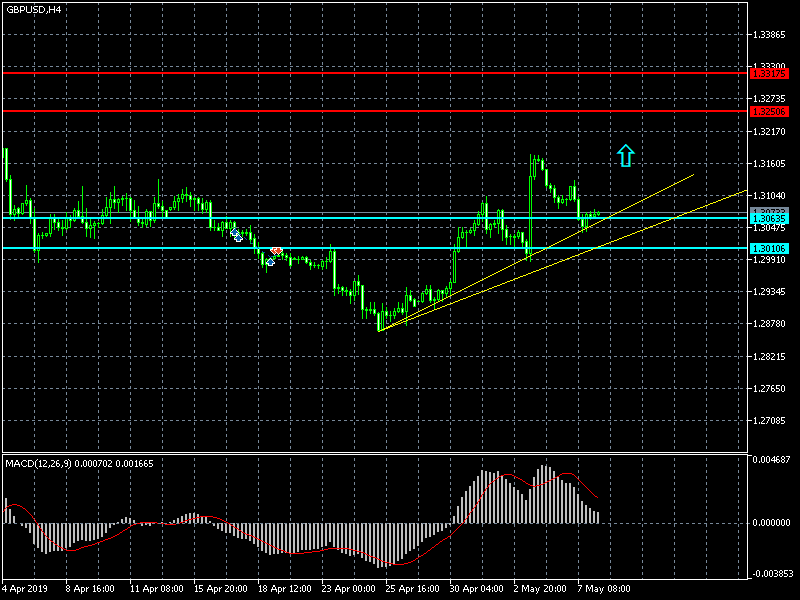Select the upper red horizontal resistance line
This screenshot has height=600, width=800.
tap(300, 73)
